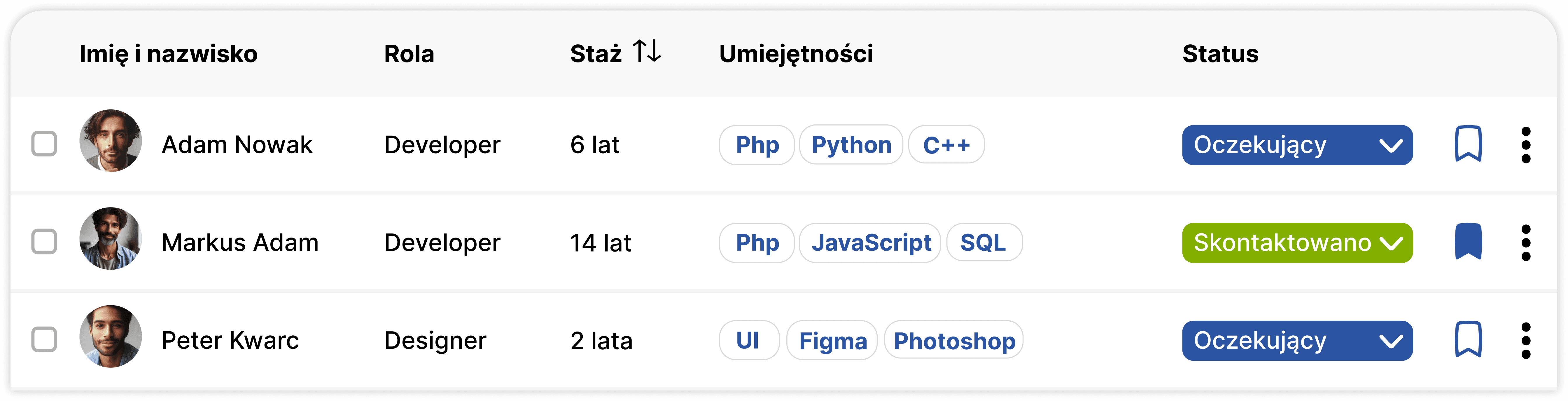
Task: Click the Figma skill tag
Action: tap(832, 341)
